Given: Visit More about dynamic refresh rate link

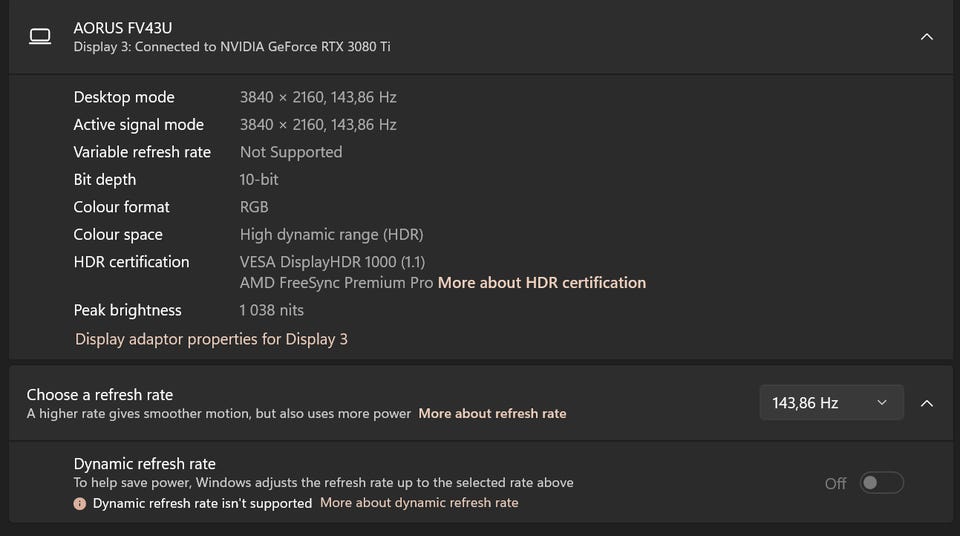Looking at the screenshot, I should [x=419, y=503].
